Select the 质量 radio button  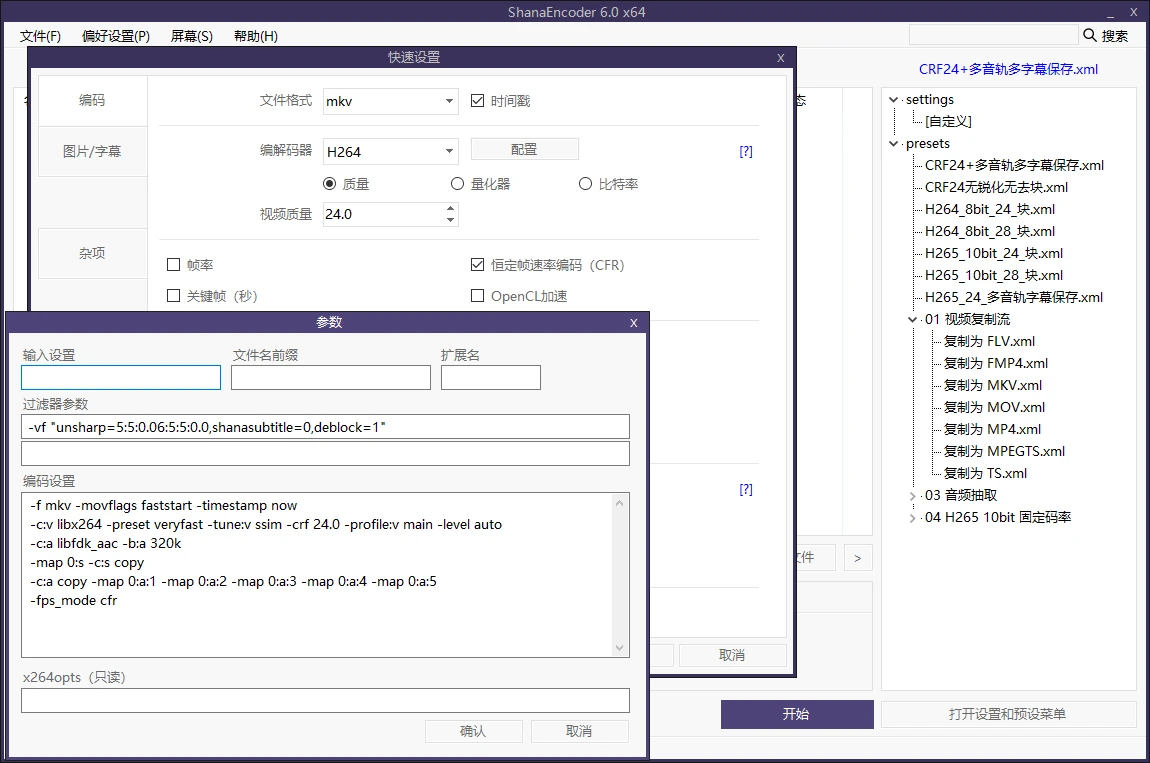pyautogui.click(x=329, y=183)
